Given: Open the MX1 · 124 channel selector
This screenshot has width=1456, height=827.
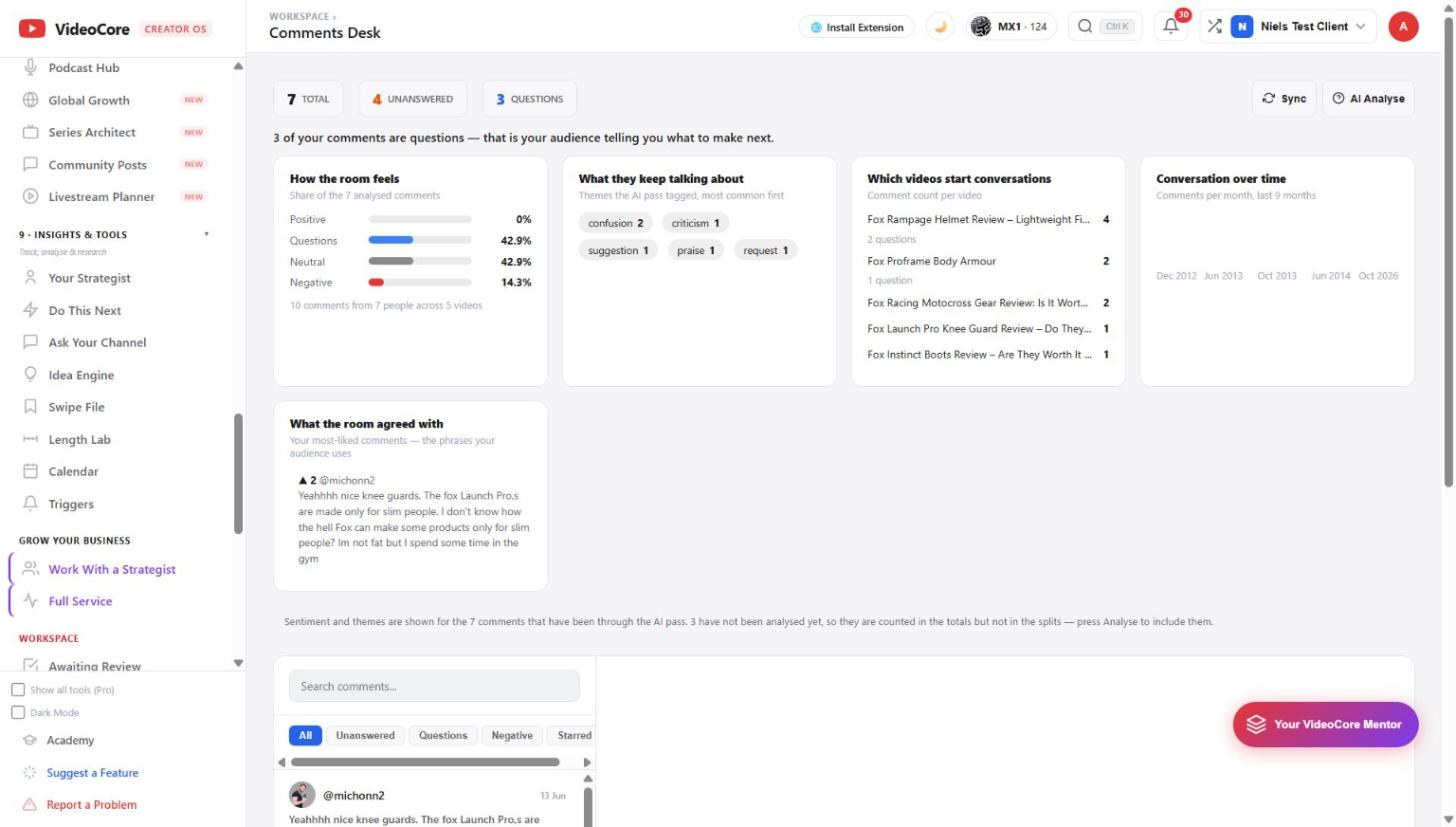Looking at the screenshot, I should (1009, 27).
